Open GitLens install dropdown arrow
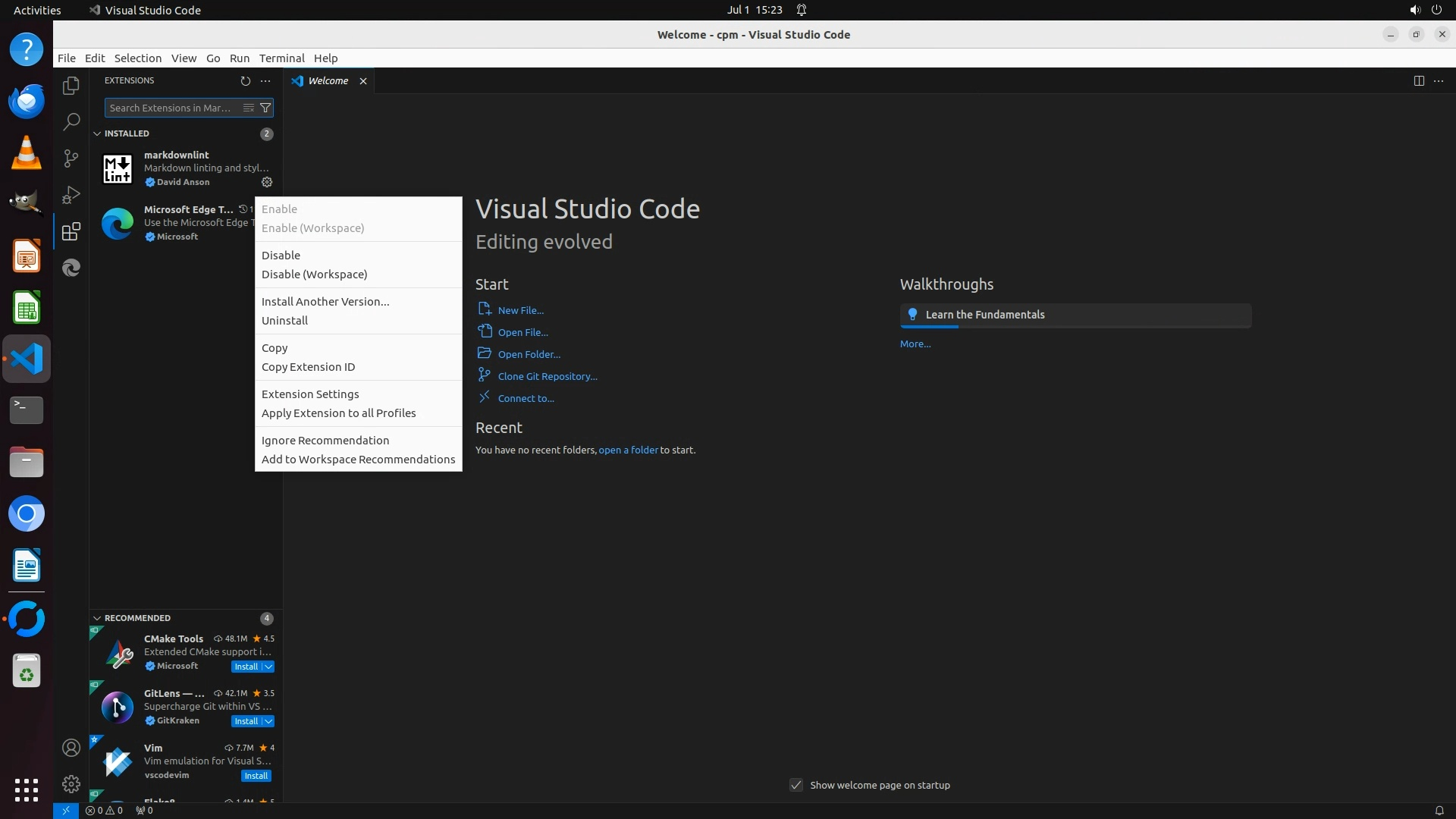 [268, 721]
